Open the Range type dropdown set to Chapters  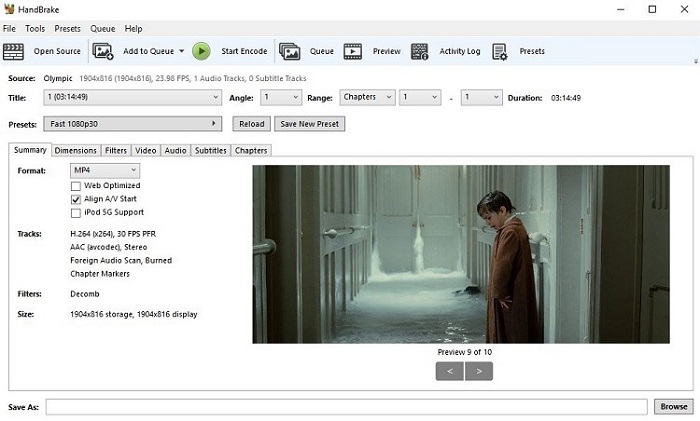pos(367,97)
